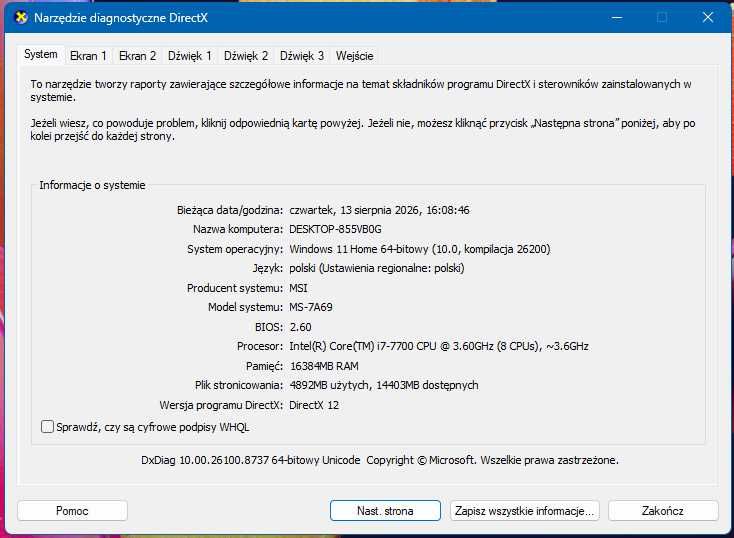734x538 pixels.
Task: Click the Narzędzie diagnostyczne DirectX title text
Action: pyautogui.click(x=121, y=18)
